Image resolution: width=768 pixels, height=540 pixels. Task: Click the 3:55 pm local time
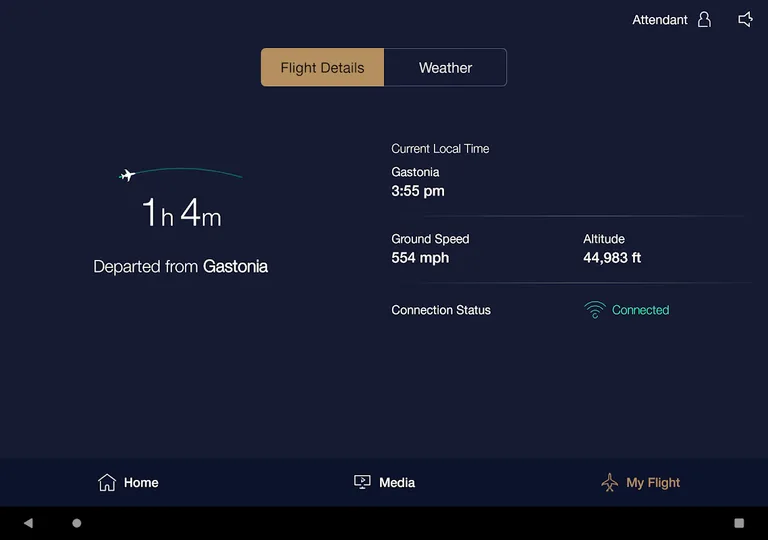pos(418,191)
